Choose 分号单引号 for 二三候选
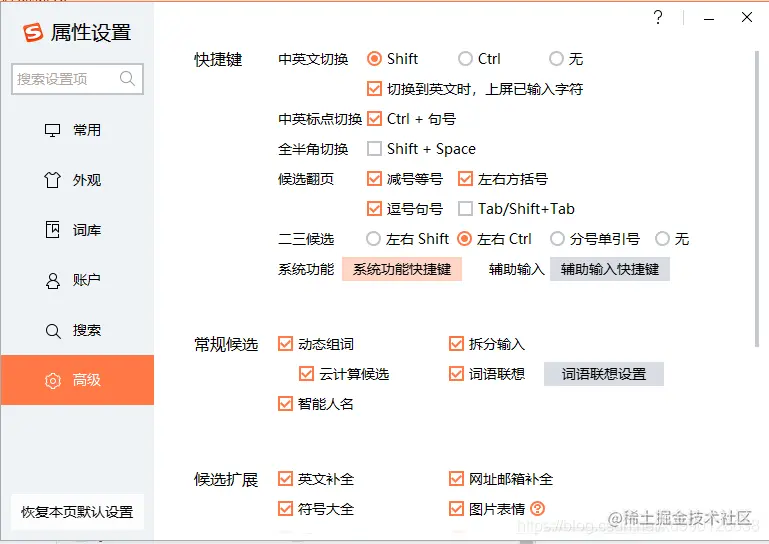 (557, 239)
